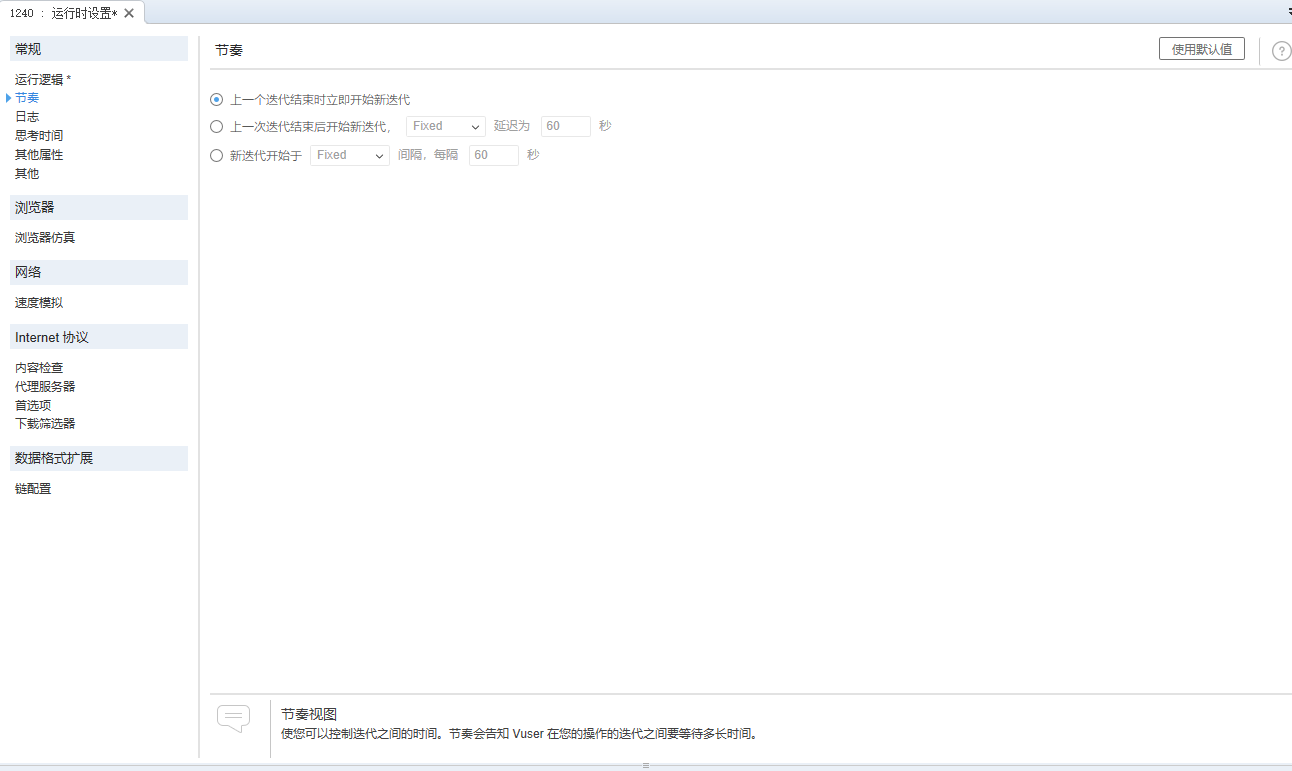Image resolution: width=1292 pixels, height=771 pixels.
Task: Close the 运行时设置 tab
Action: [129, 13]
